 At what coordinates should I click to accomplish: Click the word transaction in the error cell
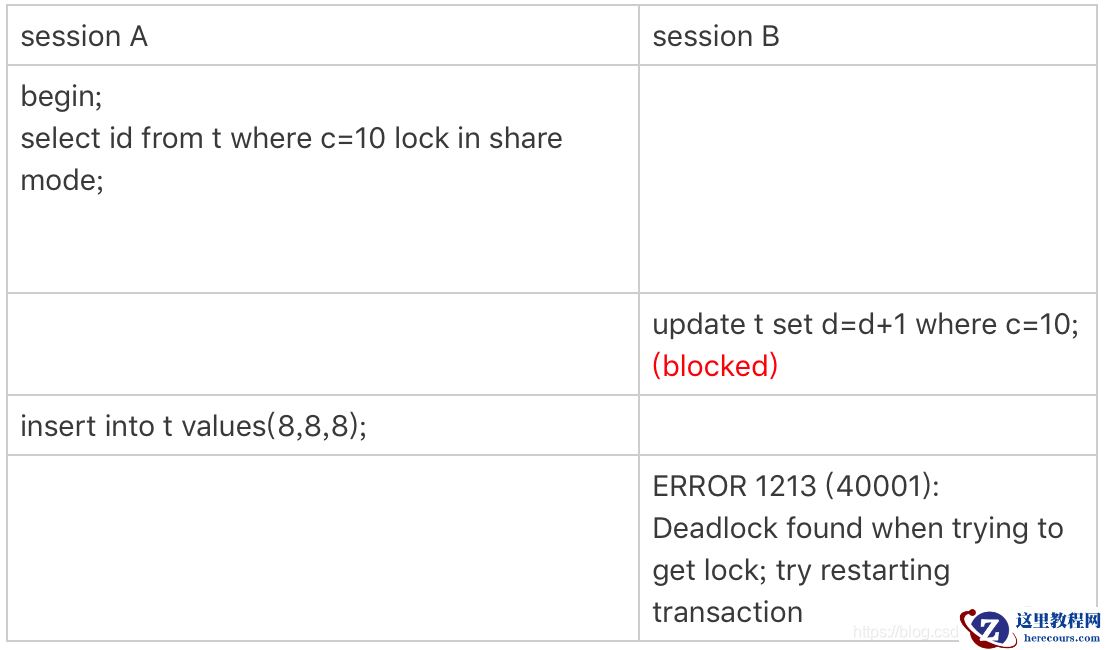coord(727,612)
